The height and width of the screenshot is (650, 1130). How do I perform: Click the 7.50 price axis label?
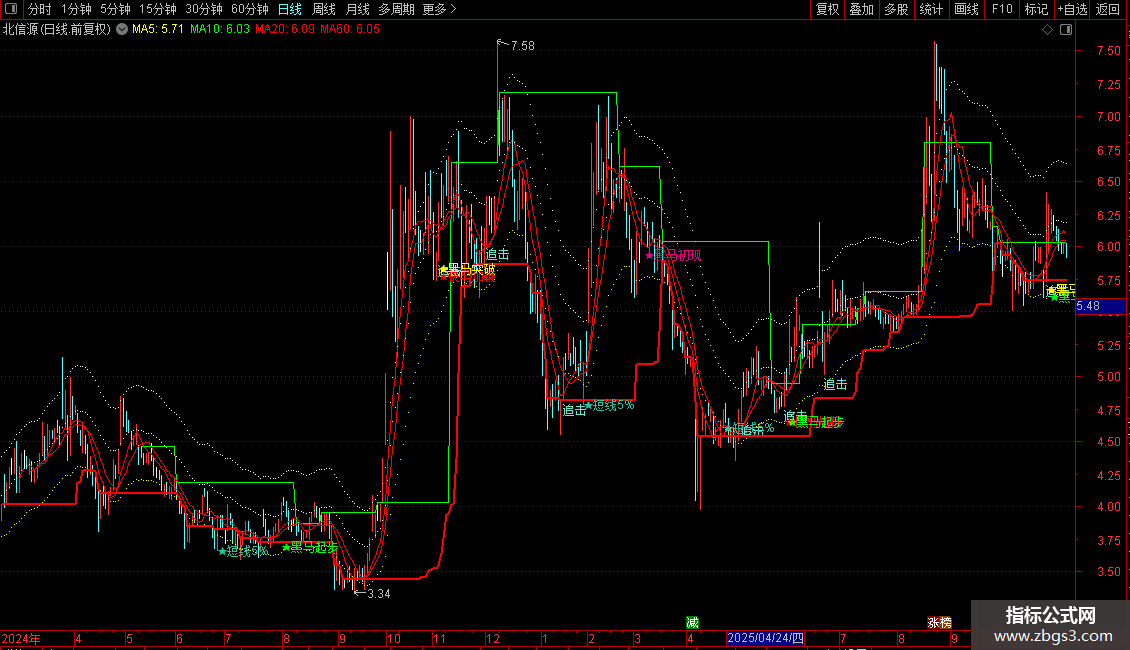pos(1108,51)
